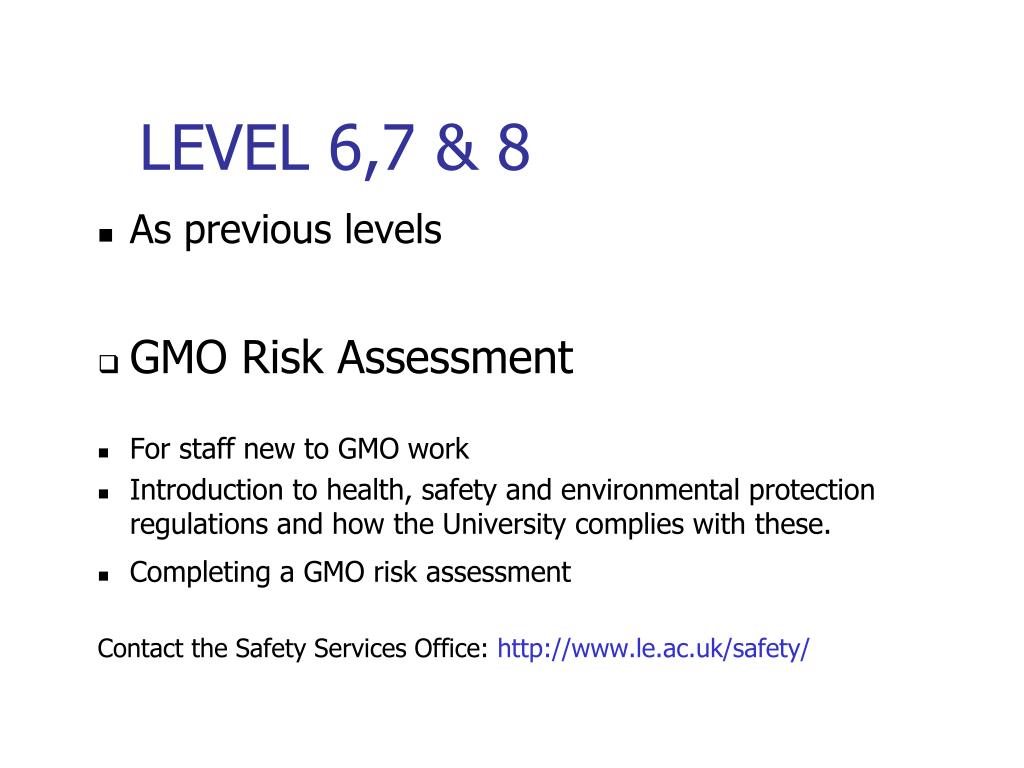Click the bullet before Introduction to health
Screen dimensions: 1024x768
tap(103, 494)
